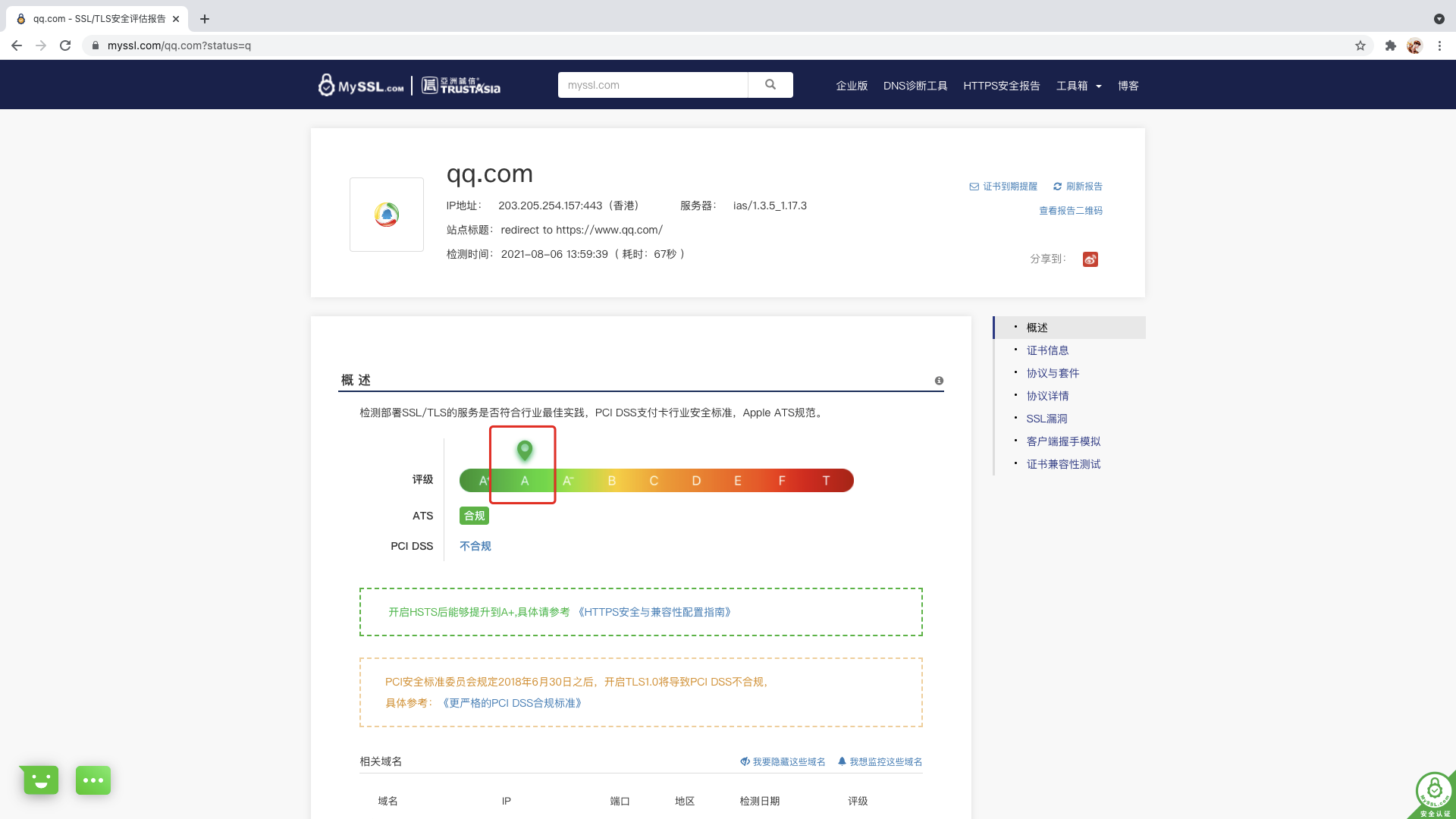The width and height of the screenshot is (1456, 819).
Task: Bookmark this page with star icon
Action: click(x=1360, y=45)
